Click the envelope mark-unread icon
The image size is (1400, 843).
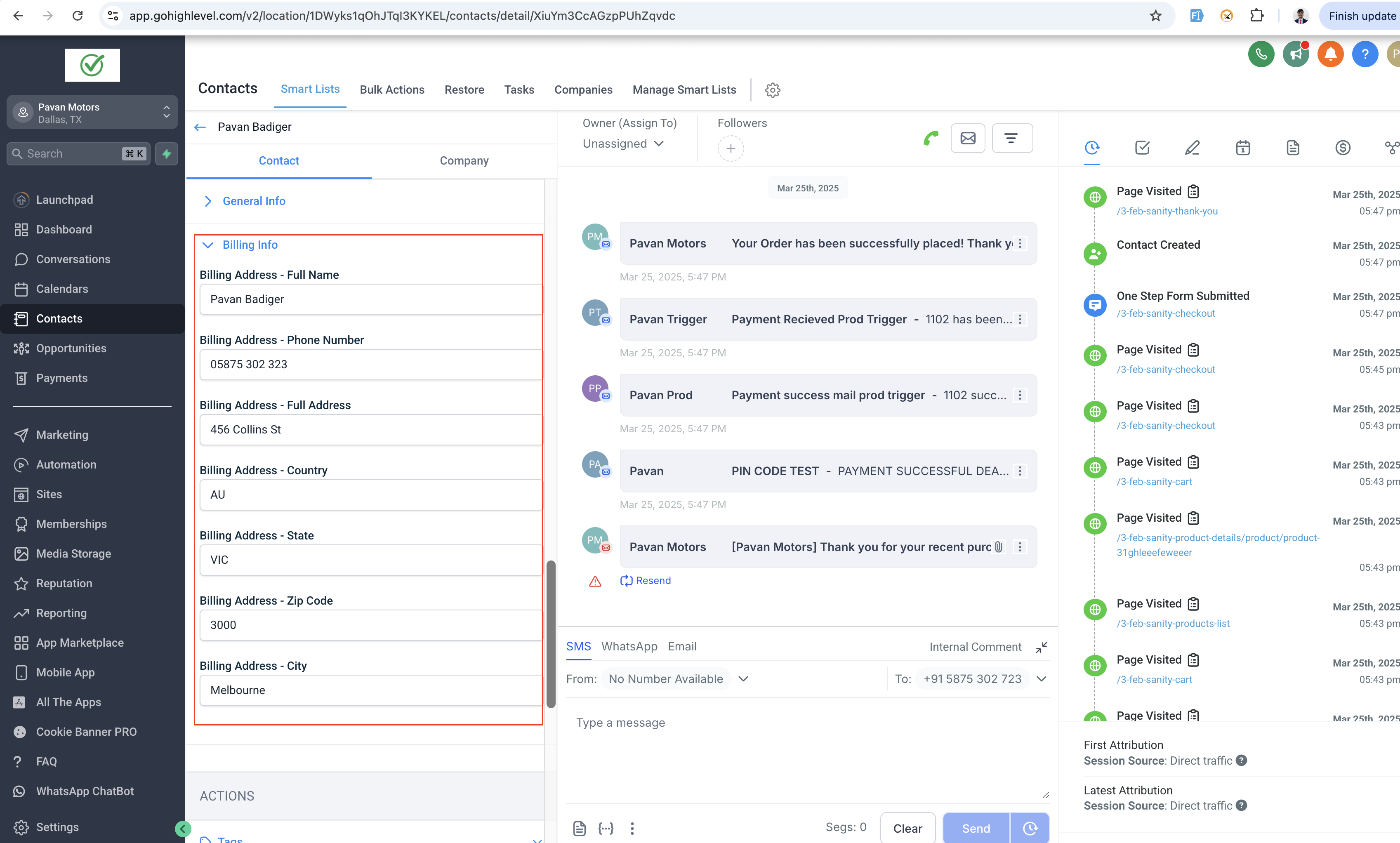tap(968, 138)
